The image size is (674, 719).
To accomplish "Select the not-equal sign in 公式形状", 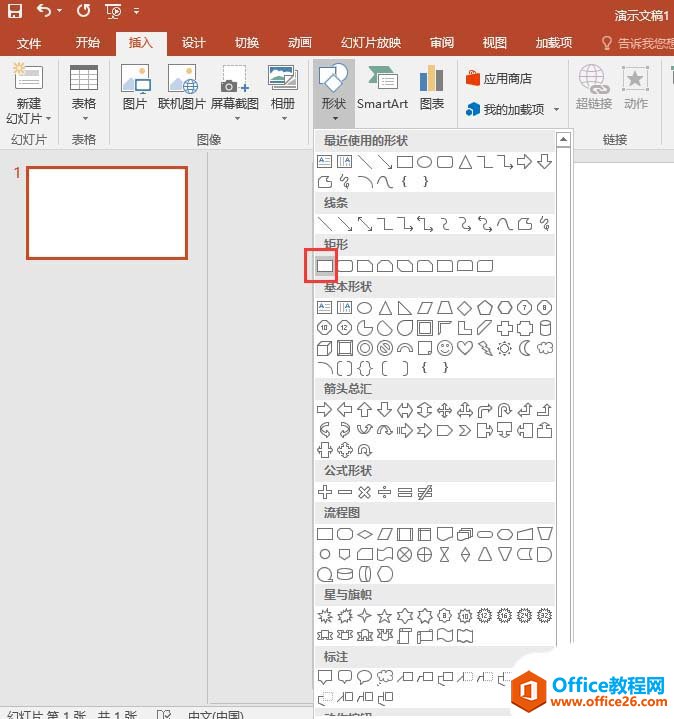I will pos(425,492).
